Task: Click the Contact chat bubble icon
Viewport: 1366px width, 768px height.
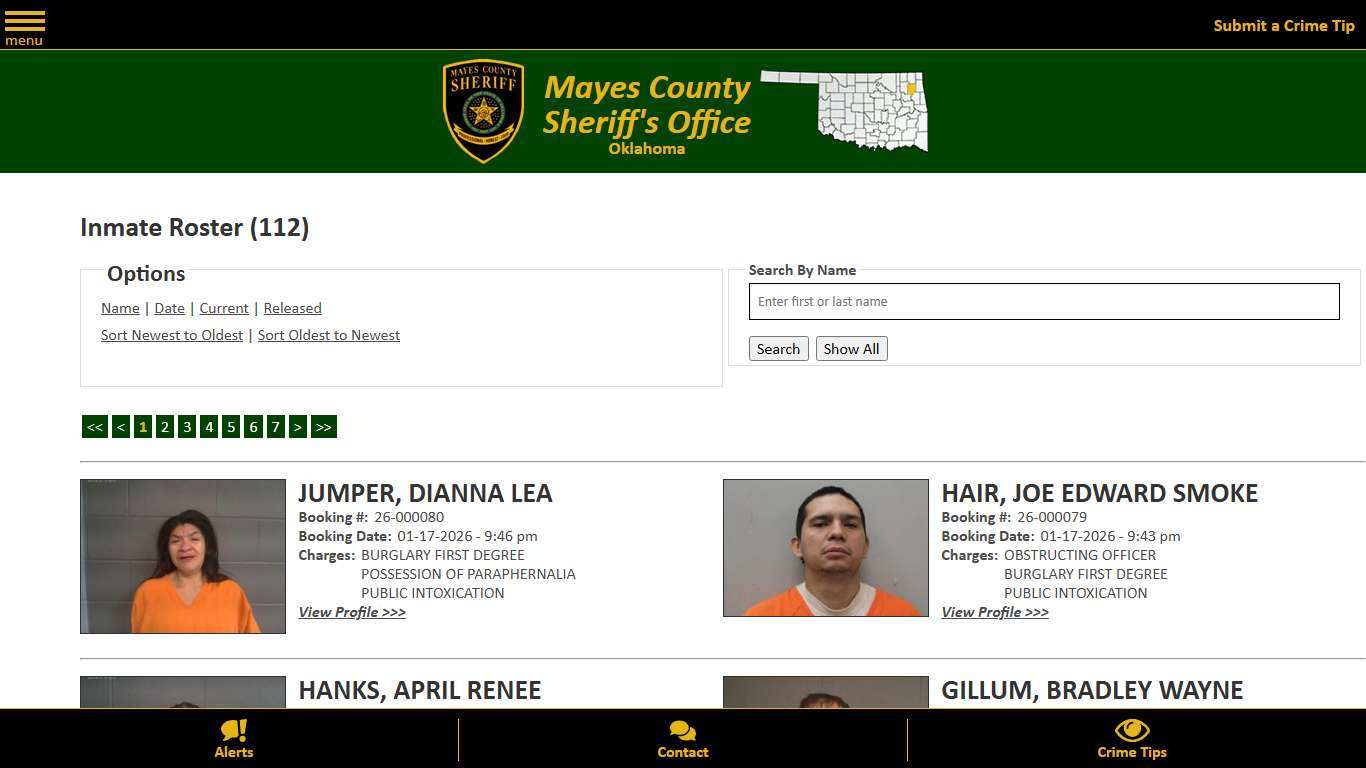Action: [x=682, y=733]
